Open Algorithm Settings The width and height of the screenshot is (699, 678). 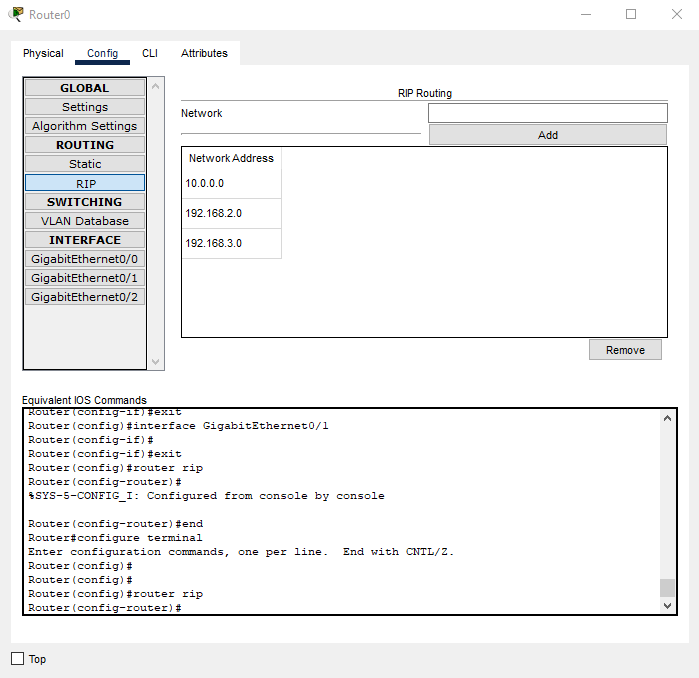point(85,126)
